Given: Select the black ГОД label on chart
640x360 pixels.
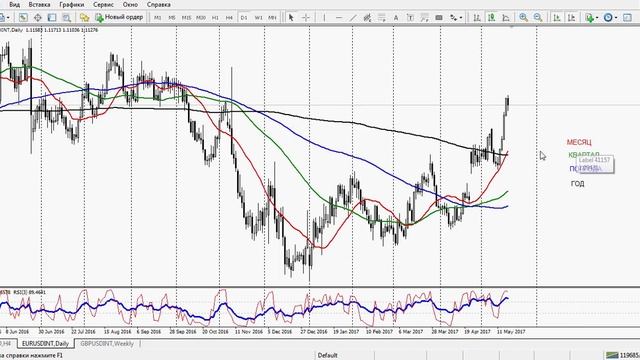Looking at the screenshot, I should point(577,184).
